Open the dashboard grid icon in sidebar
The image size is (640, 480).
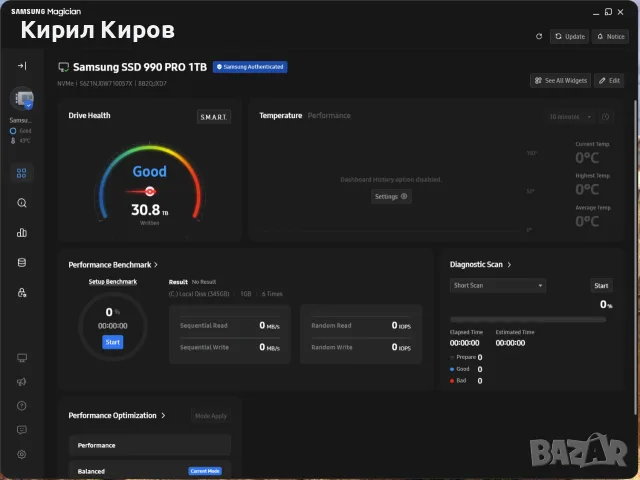pyautogui.click(x=22, y=173)
